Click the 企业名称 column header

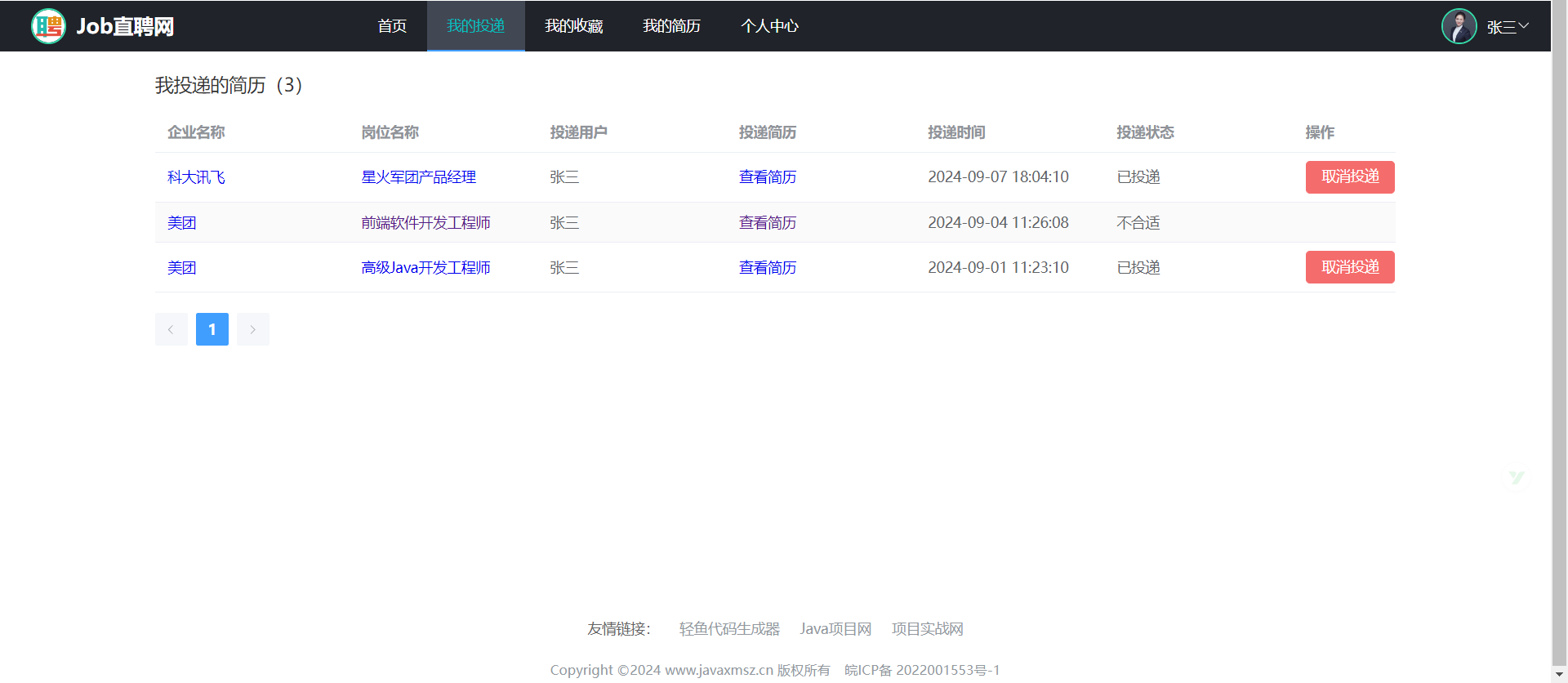[x=196, y=132]
